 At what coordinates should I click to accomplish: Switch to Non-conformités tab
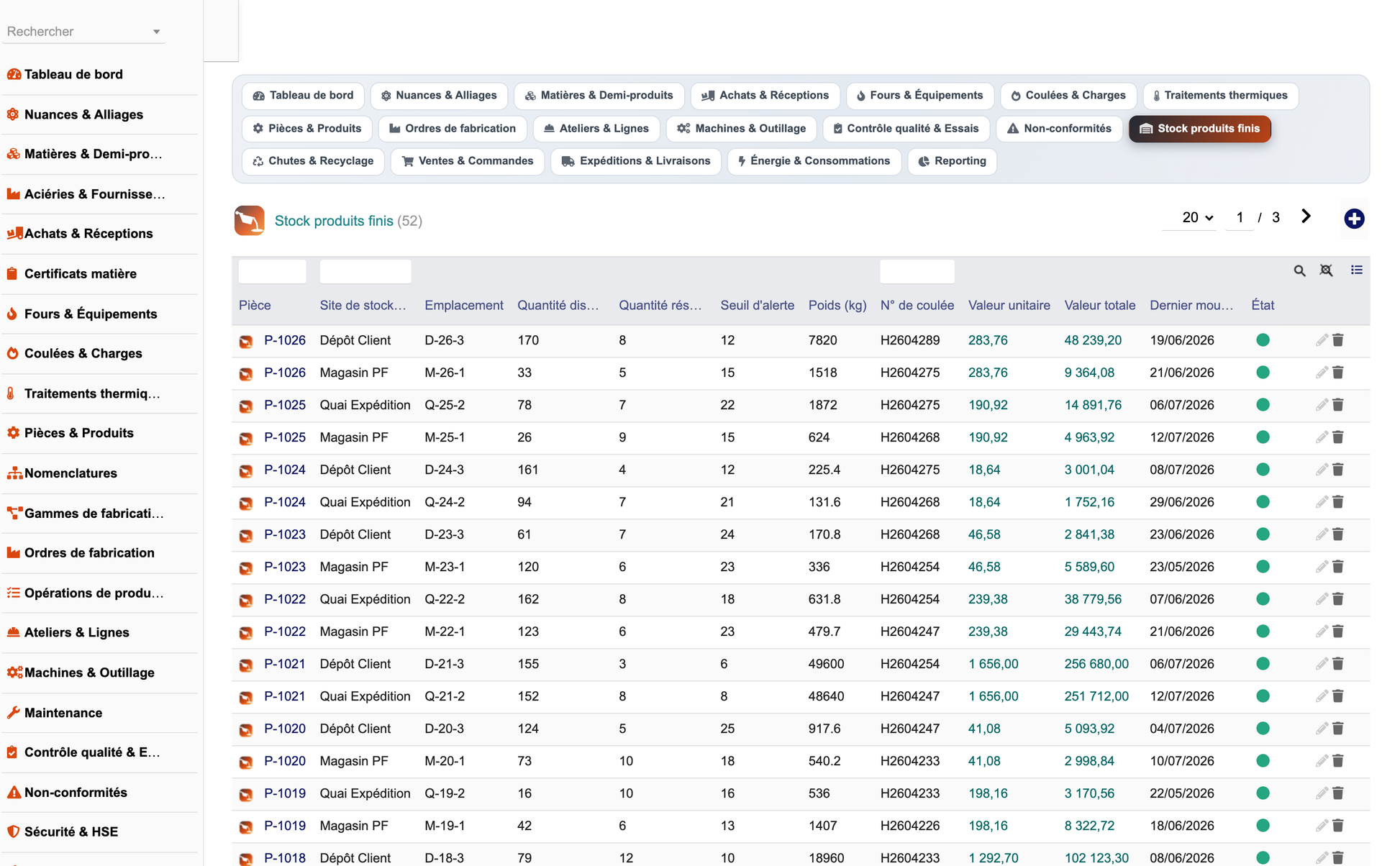(1059, 128)
